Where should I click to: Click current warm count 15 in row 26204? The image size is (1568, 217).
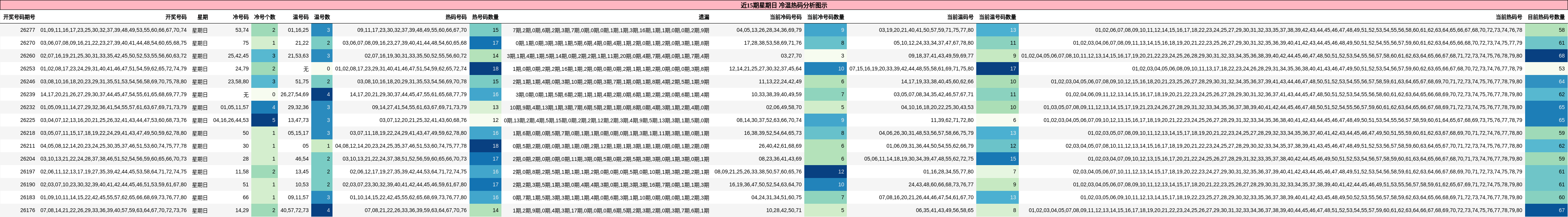(997, 159)
